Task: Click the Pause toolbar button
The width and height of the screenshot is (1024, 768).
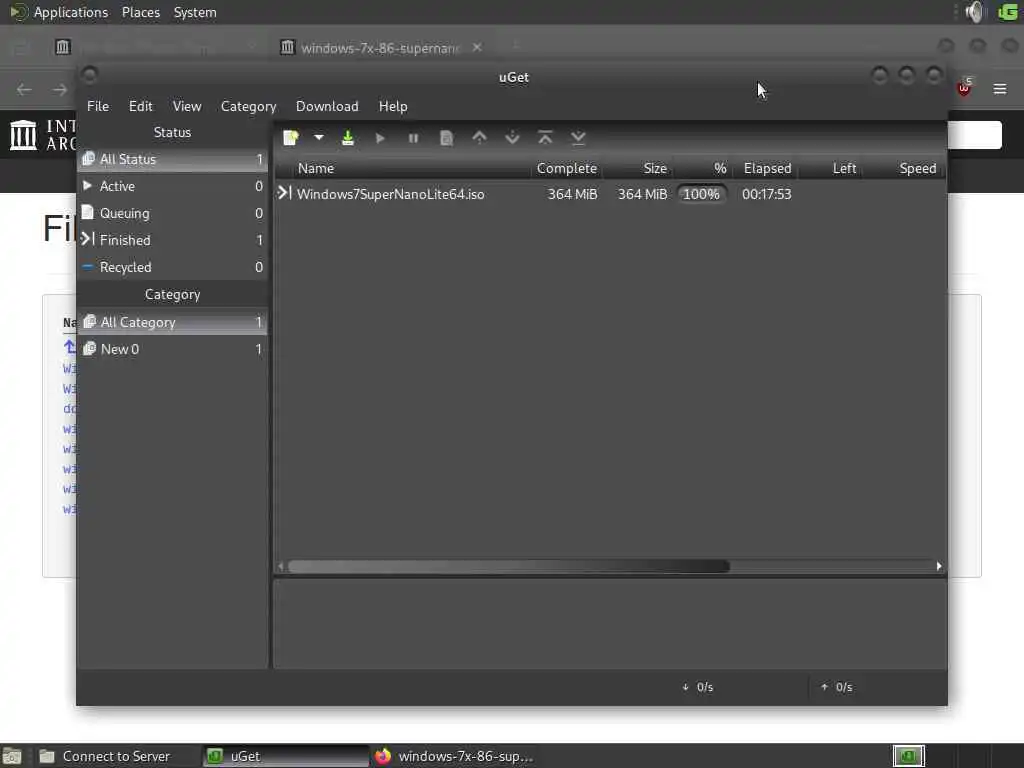Action: 413,138
